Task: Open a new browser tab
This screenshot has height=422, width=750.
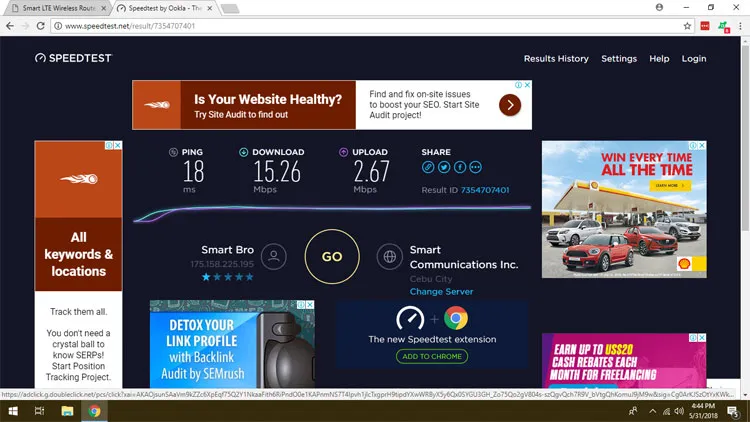Action: tap(230, 8)
